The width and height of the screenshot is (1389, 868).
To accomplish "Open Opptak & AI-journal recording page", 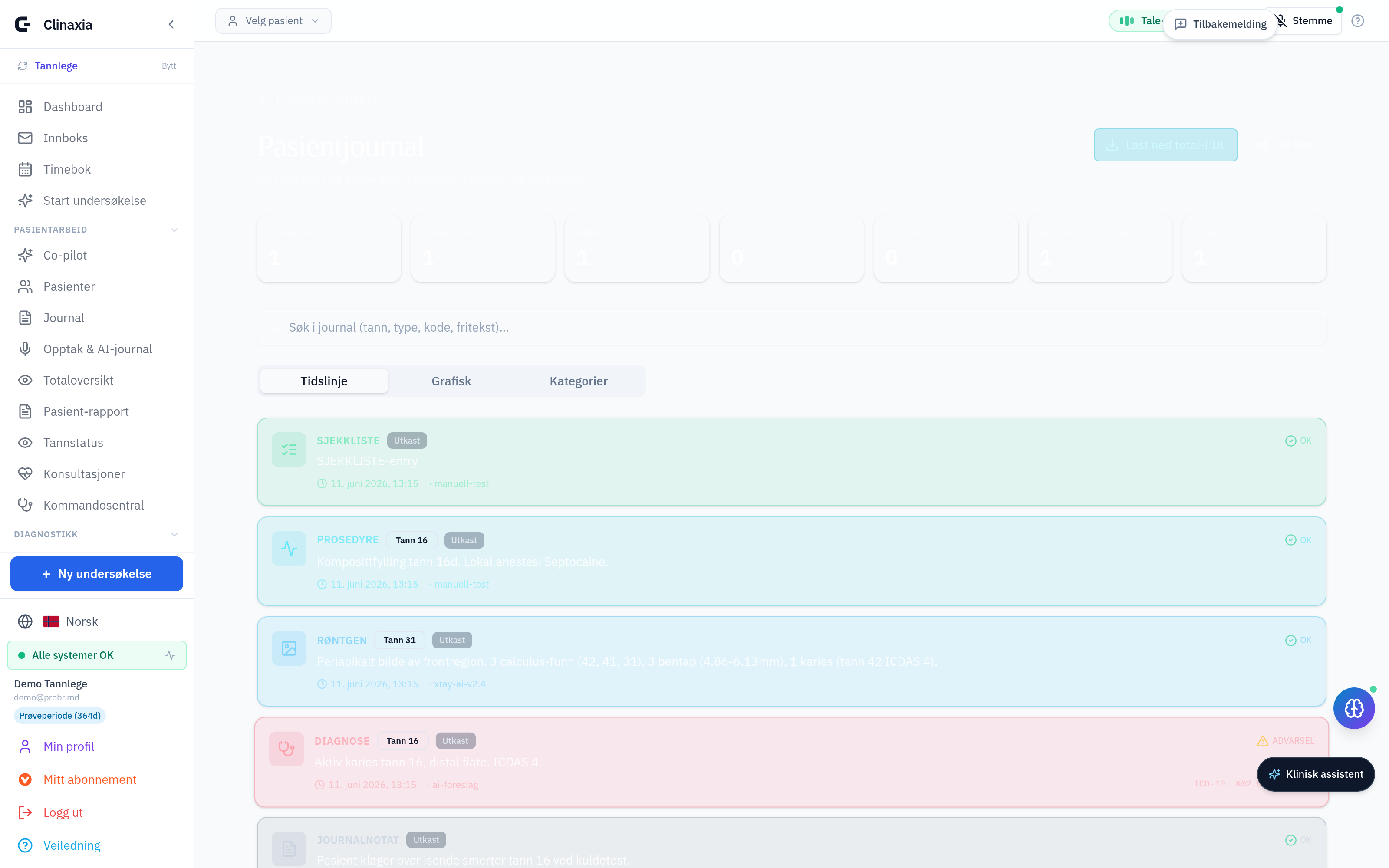I will (96, 349).
